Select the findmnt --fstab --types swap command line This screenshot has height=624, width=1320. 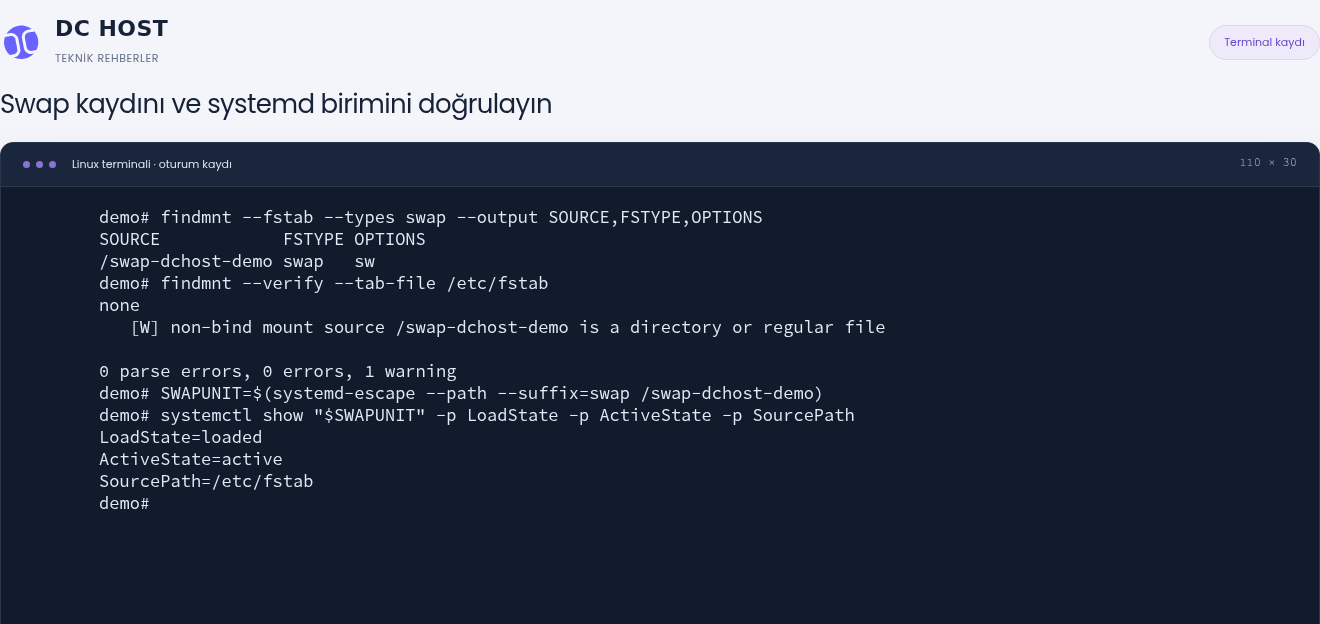tap(431, 217)
